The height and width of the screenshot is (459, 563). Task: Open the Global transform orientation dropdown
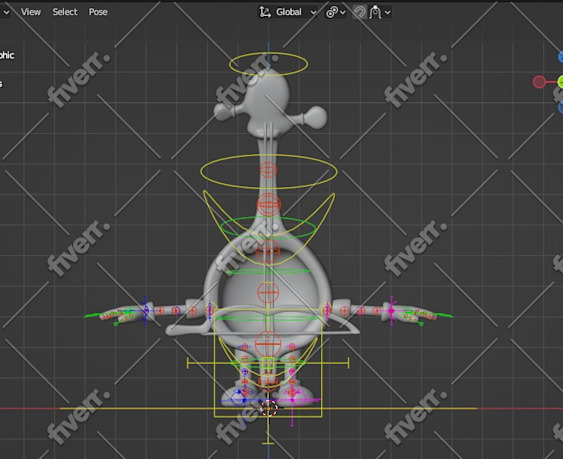[288, 12]
